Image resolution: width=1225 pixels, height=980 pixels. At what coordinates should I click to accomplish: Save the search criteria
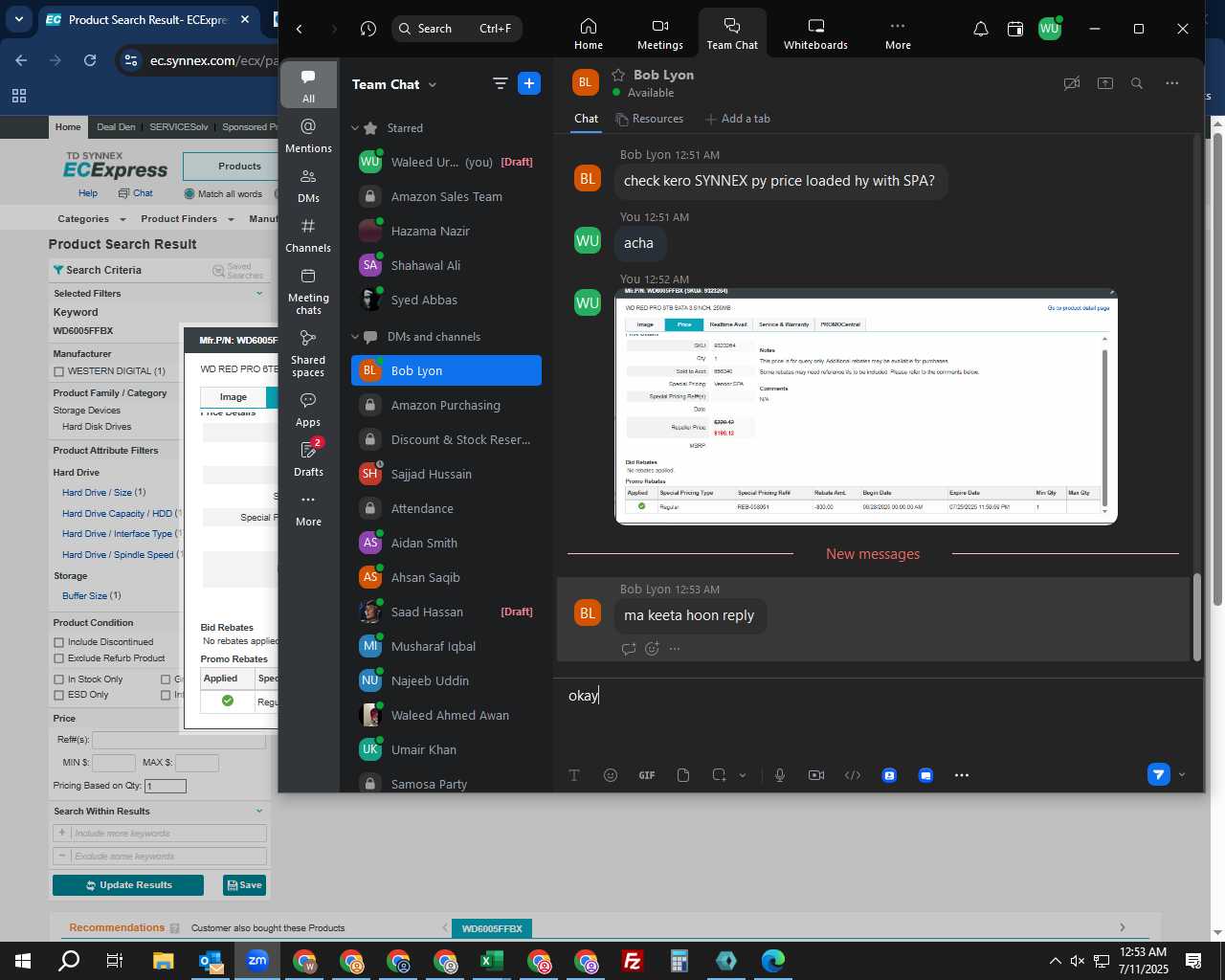click(244, 885)
